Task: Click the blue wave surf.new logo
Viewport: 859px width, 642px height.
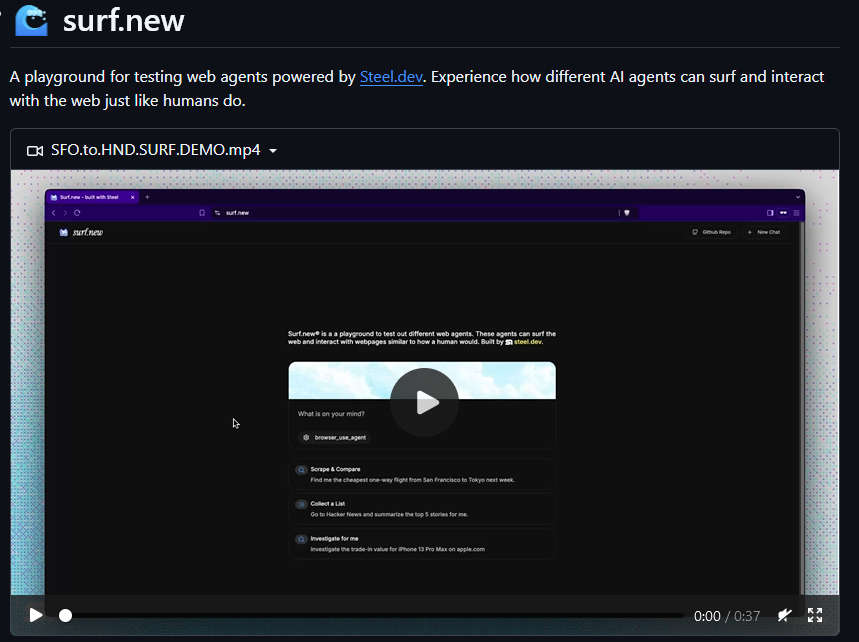Action: [x=31, y=20]
